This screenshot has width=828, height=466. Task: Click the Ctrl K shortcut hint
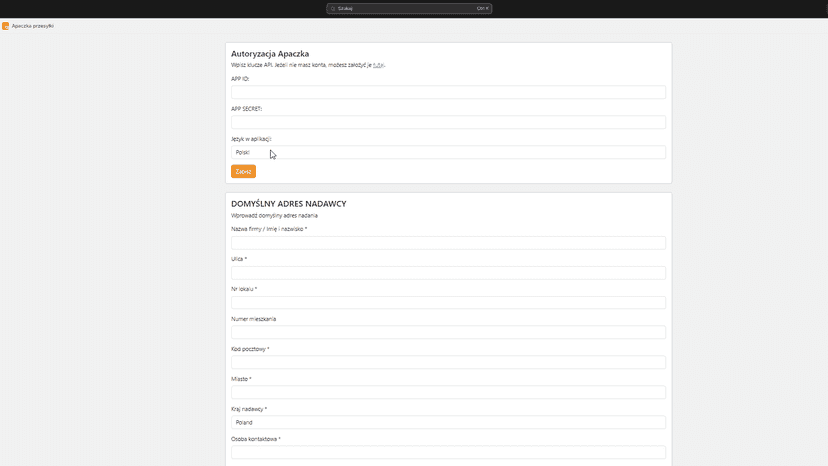[483, 8]
